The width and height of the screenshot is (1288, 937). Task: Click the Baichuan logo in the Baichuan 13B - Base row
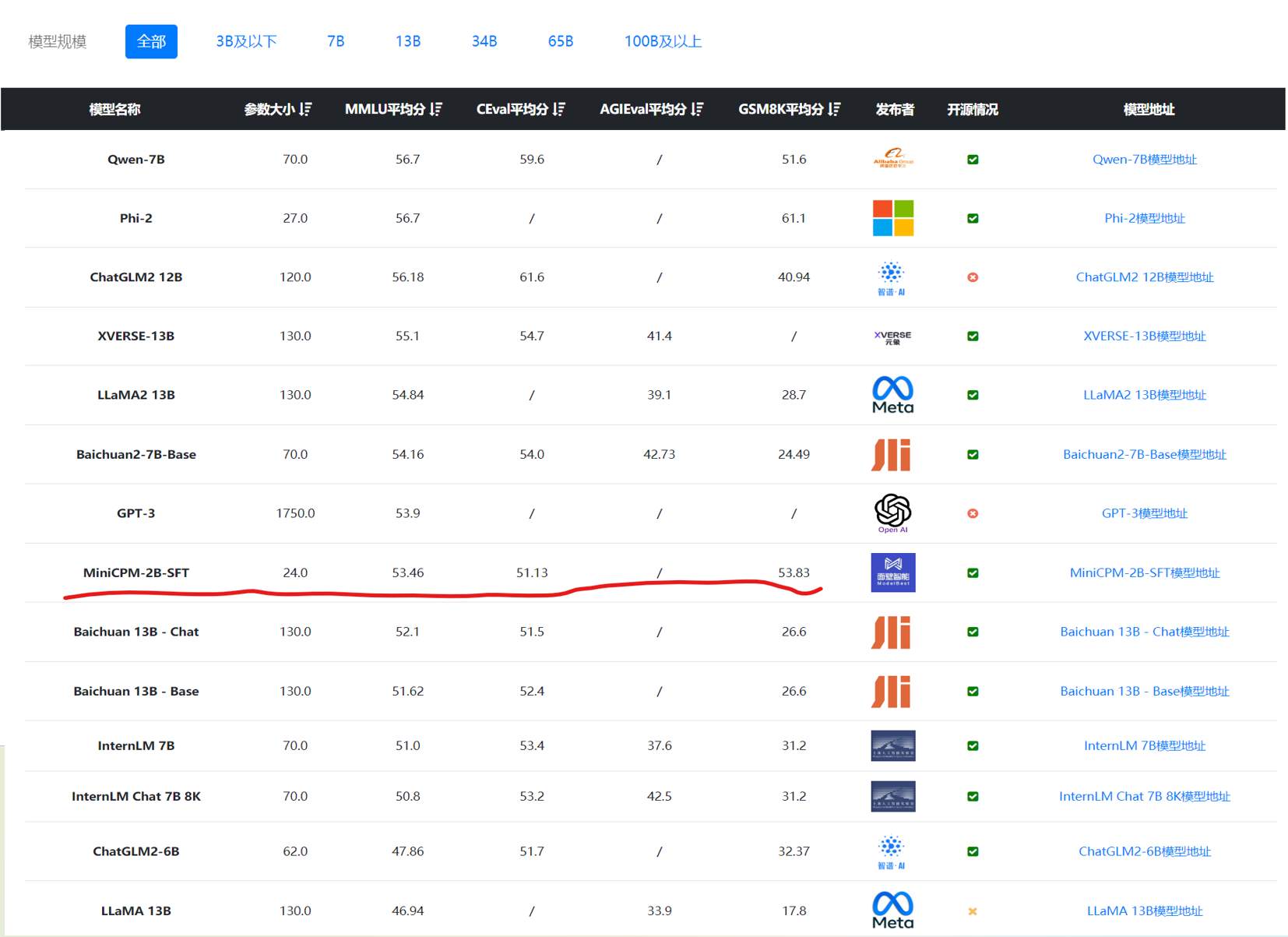(x=891, y=692)
